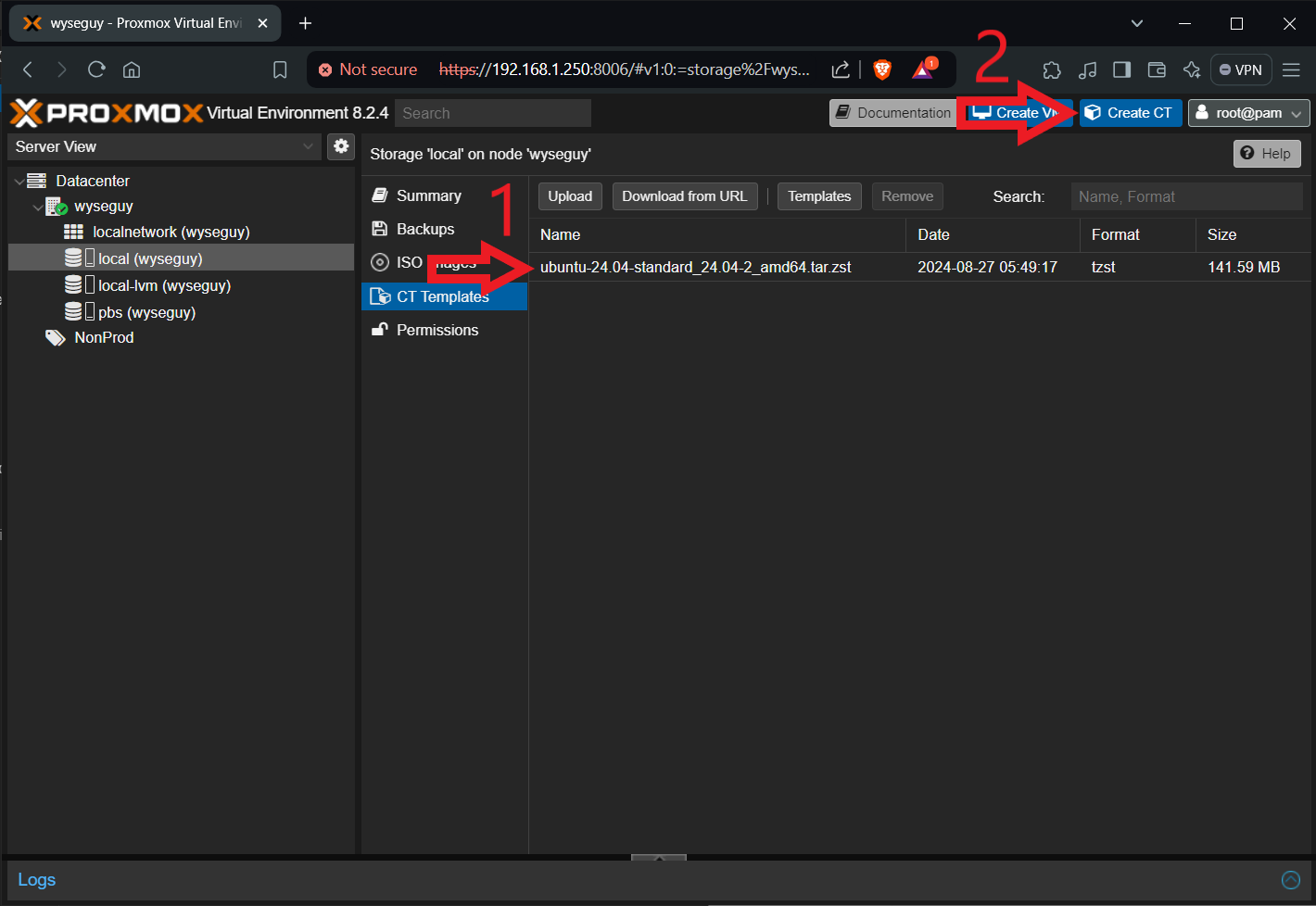Open the Templates button
1316x906 pixels.
(819, 196)
